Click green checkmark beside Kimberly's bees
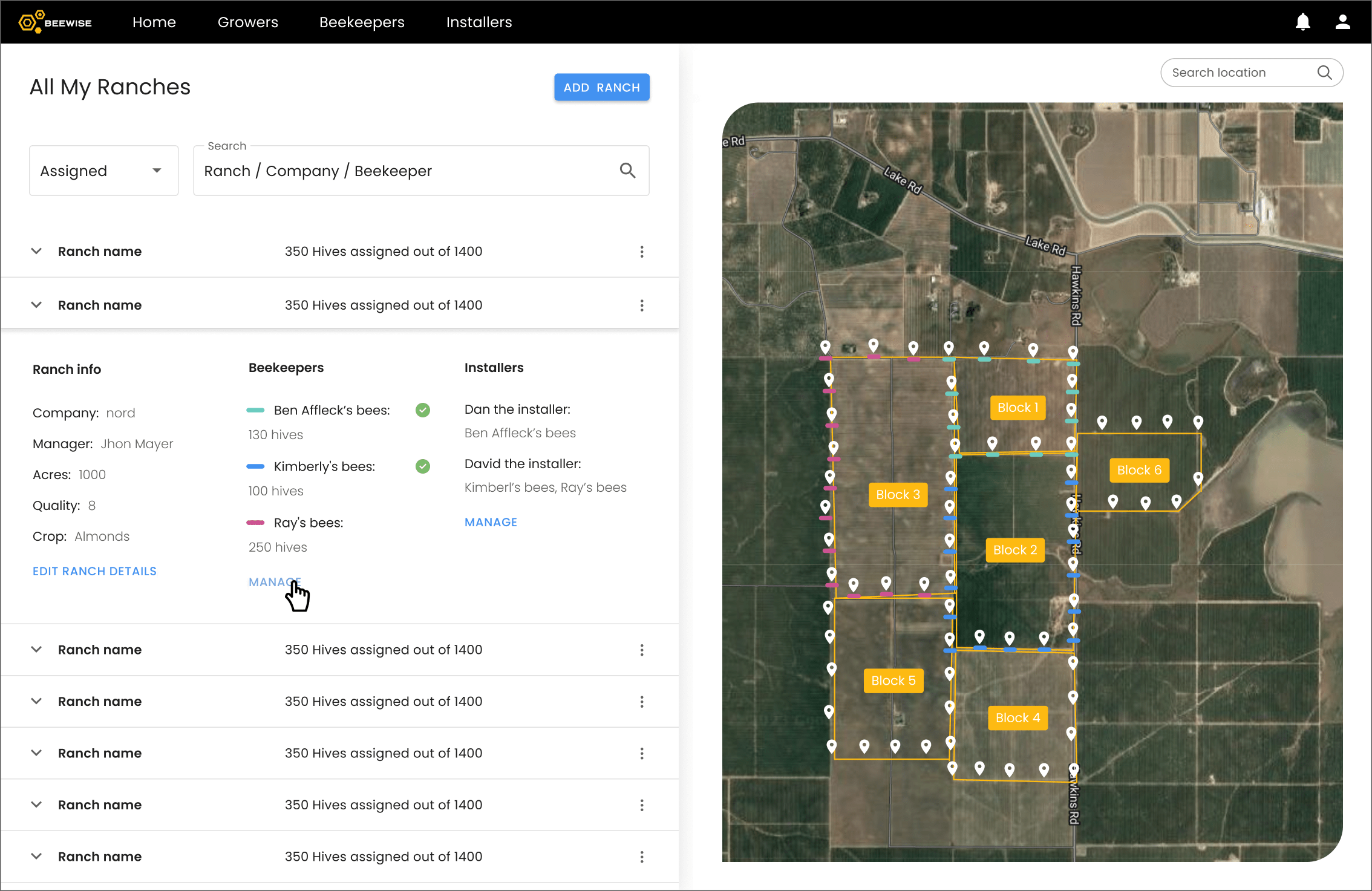Viewport: 1372px width, 891px height. tap(423, 466)
